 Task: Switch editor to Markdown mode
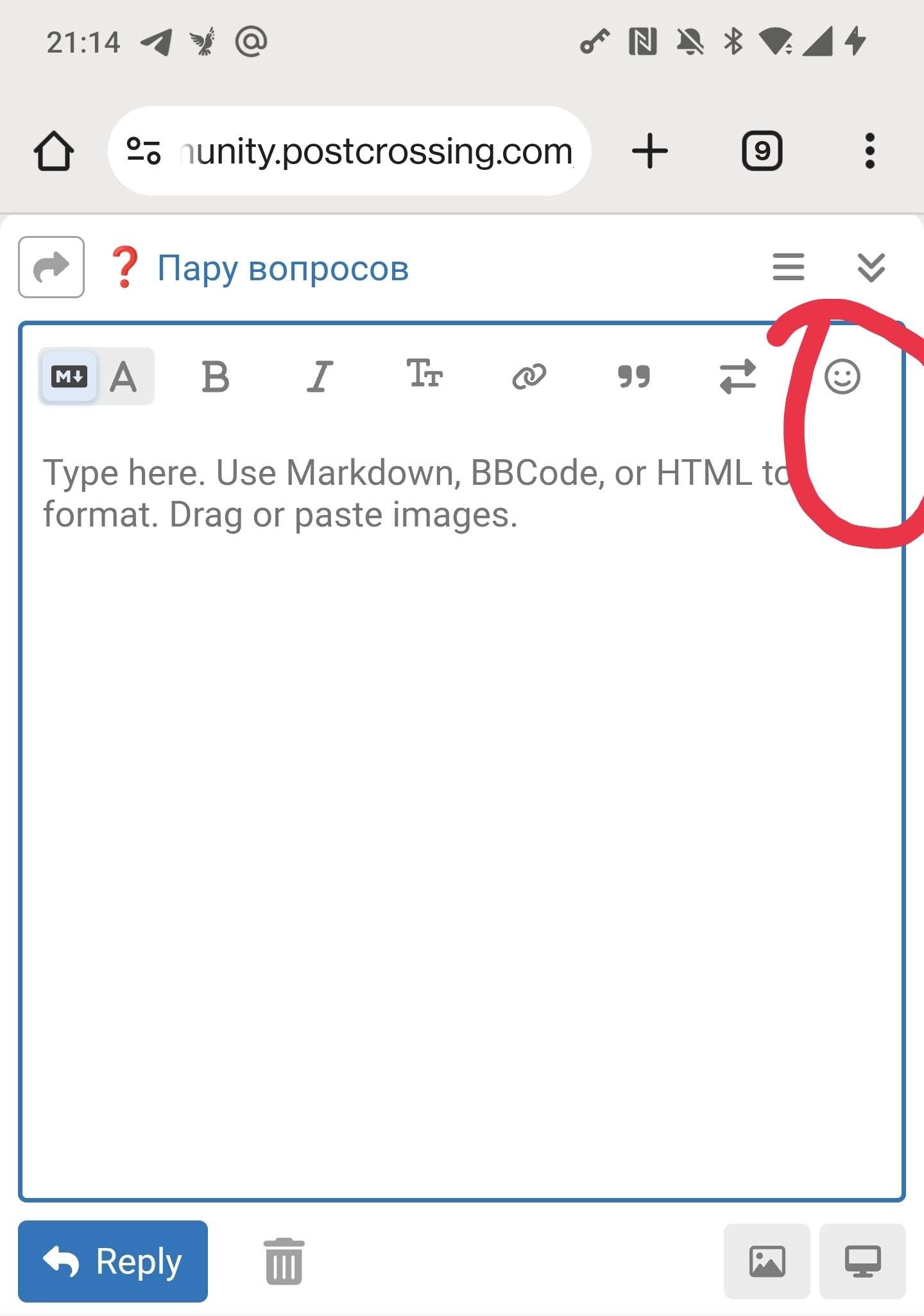pyautogui.click(x=69, y=376)
